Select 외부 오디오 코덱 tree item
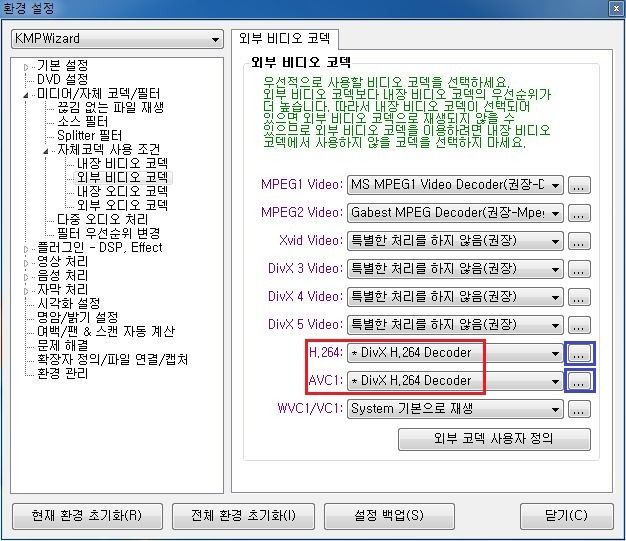 coord(122,205)
